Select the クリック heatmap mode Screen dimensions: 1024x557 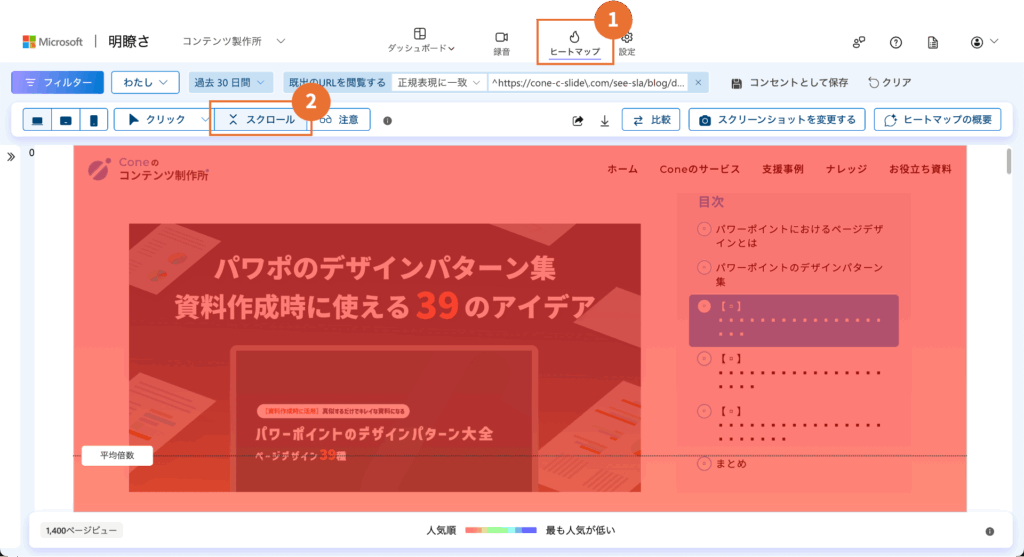coord(157,119)
